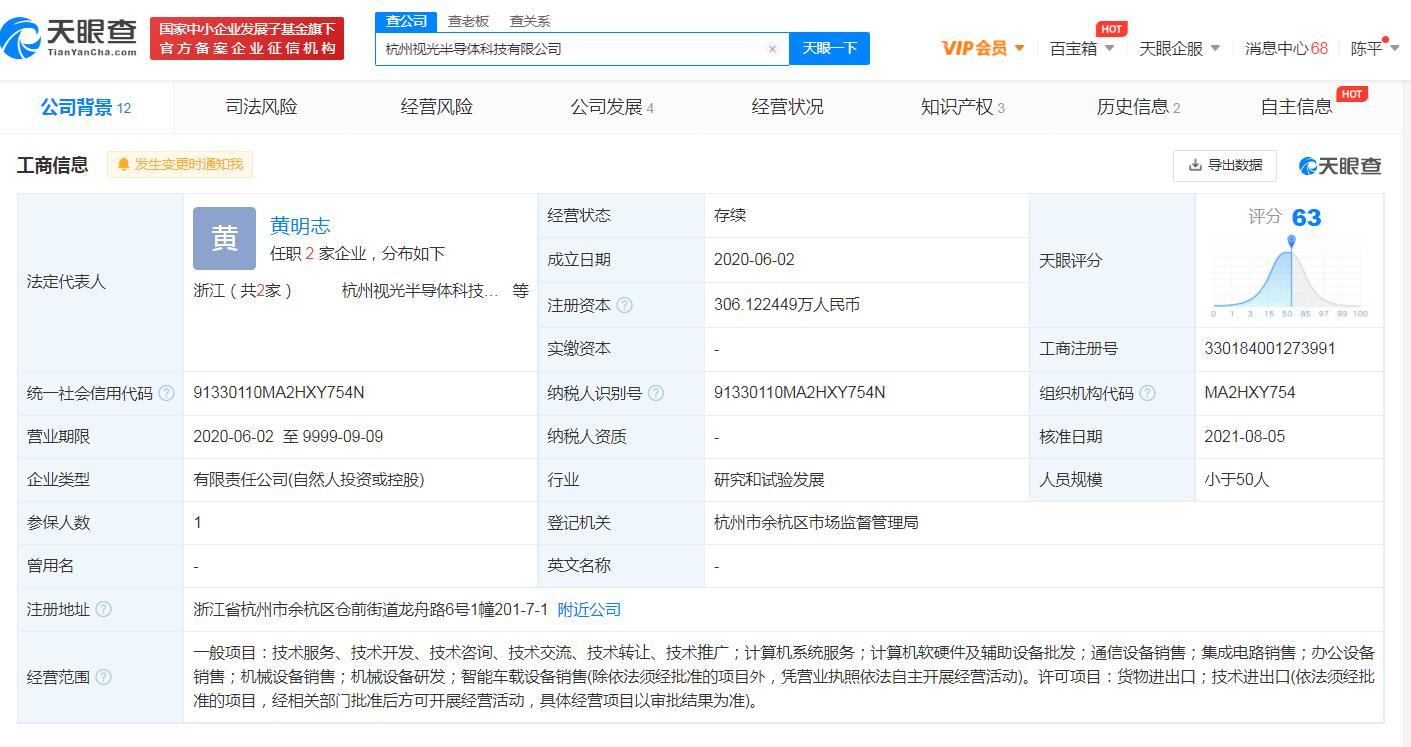Open the 知识产权 tab

point(962,107)
